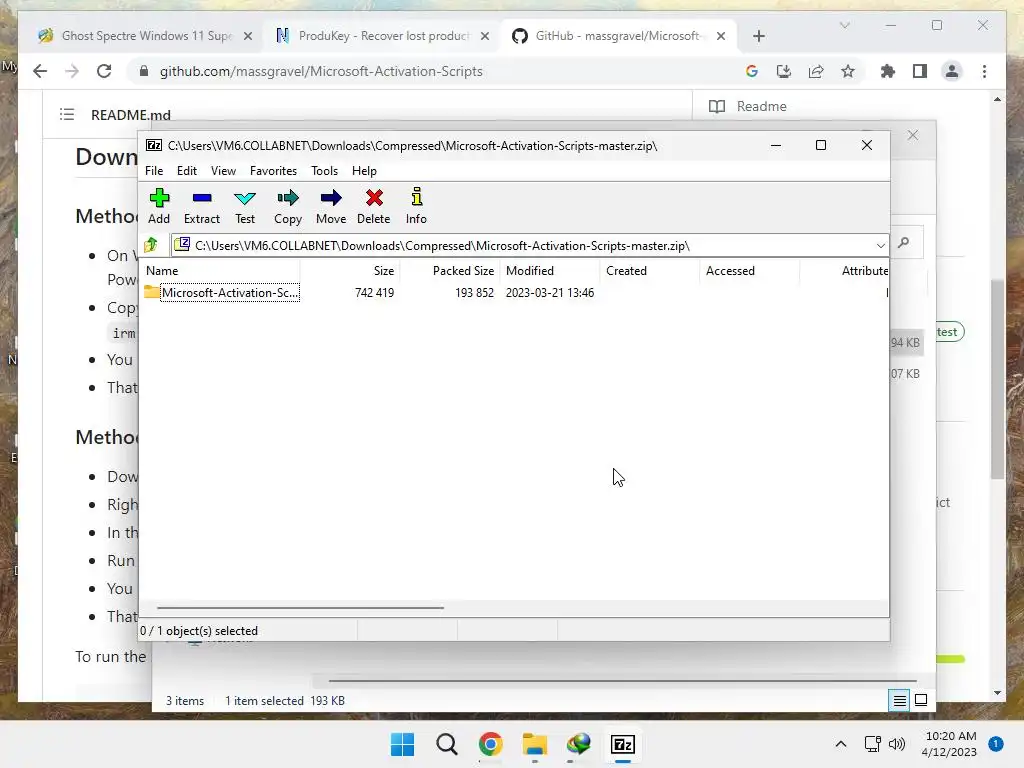
Task: Open File Explorer from the taskbar
Action: click(535, 744)
